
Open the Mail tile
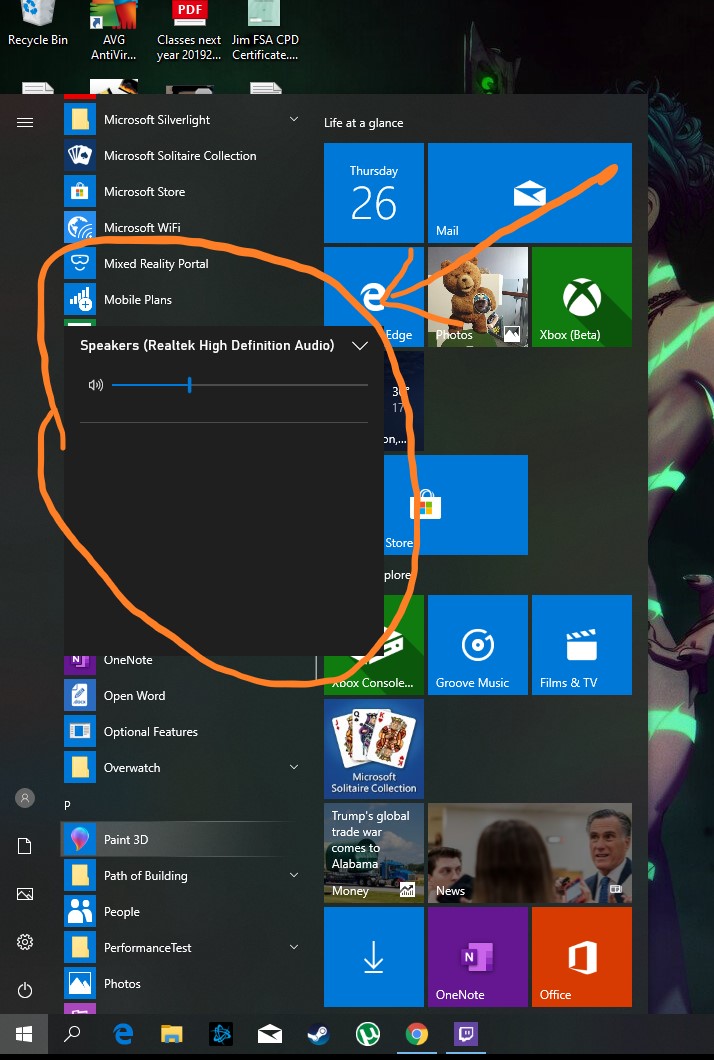530,193
